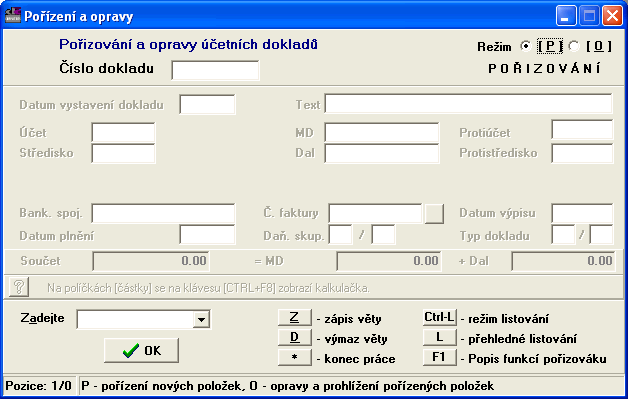The height and width of the screenshot is (399, 628).
Task: Click the Č. faktury input field
Action: coord(375,213)
